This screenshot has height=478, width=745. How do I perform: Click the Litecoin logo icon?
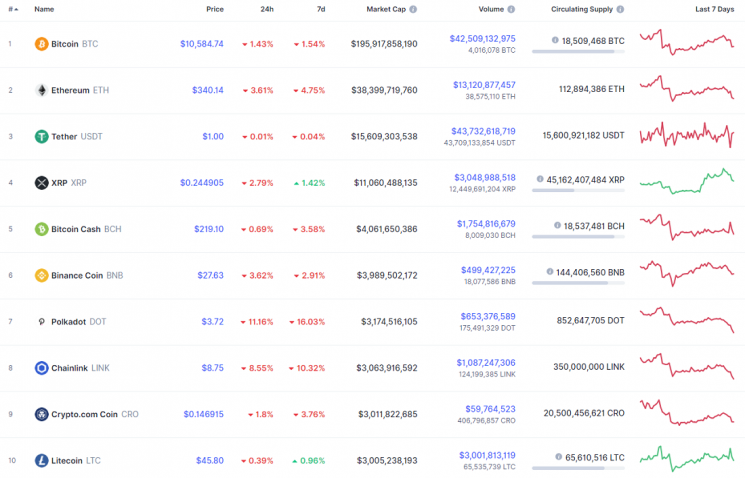(x=41, y=460)
